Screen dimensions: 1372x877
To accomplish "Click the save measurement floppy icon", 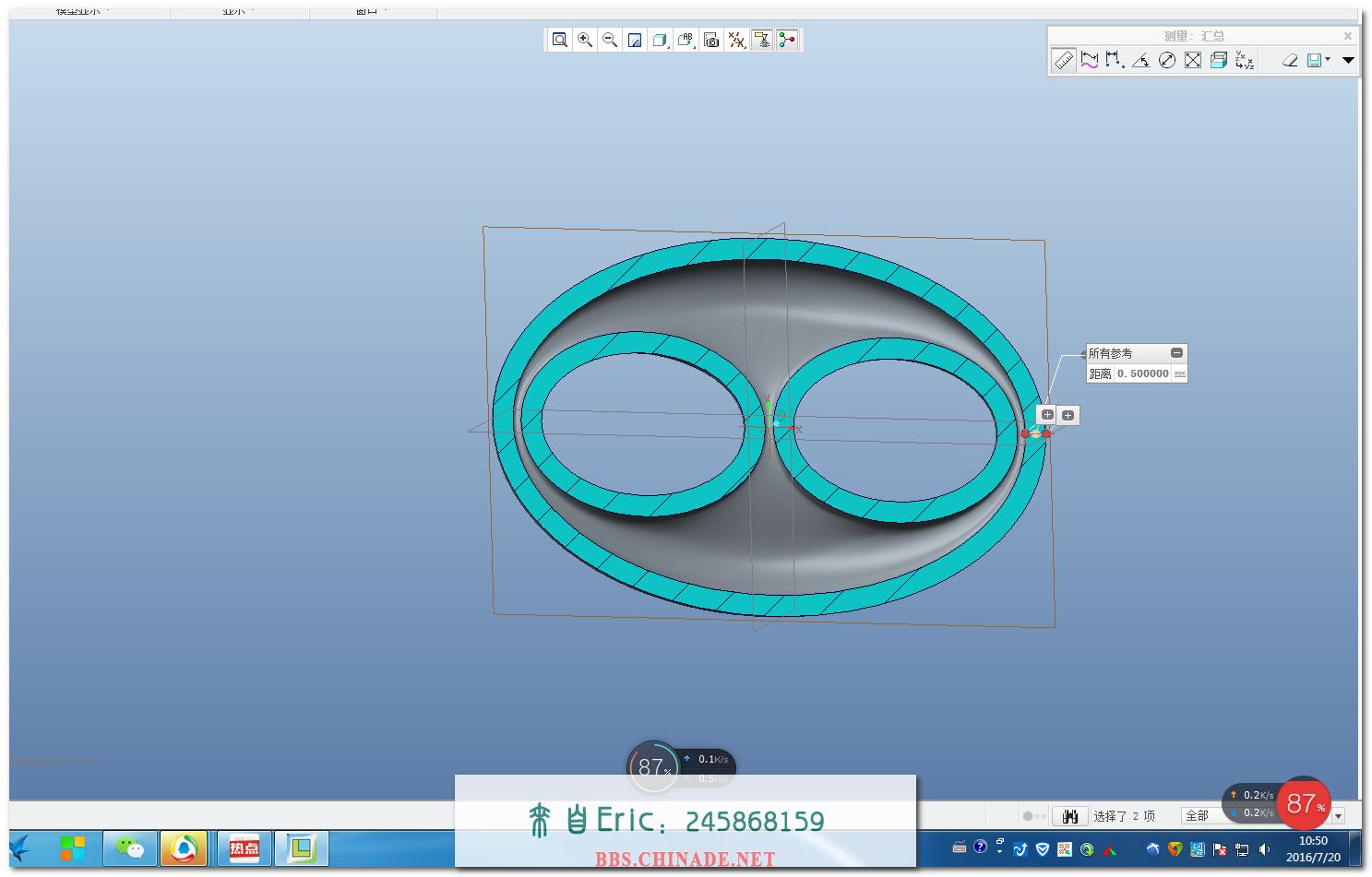I will click(1314, 60).
